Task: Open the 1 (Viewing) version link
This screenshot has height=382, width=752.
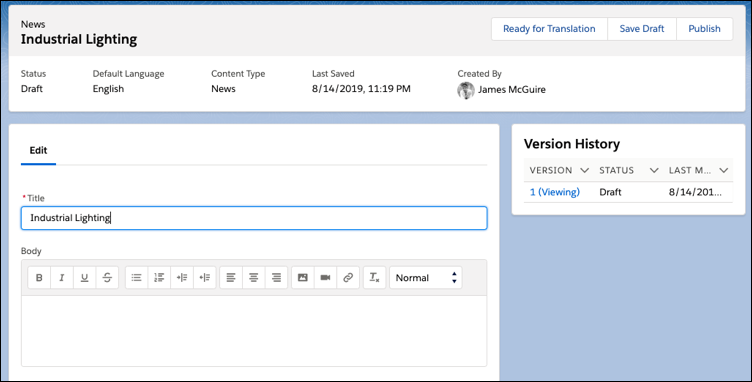Action: click(x=554, y=192)
